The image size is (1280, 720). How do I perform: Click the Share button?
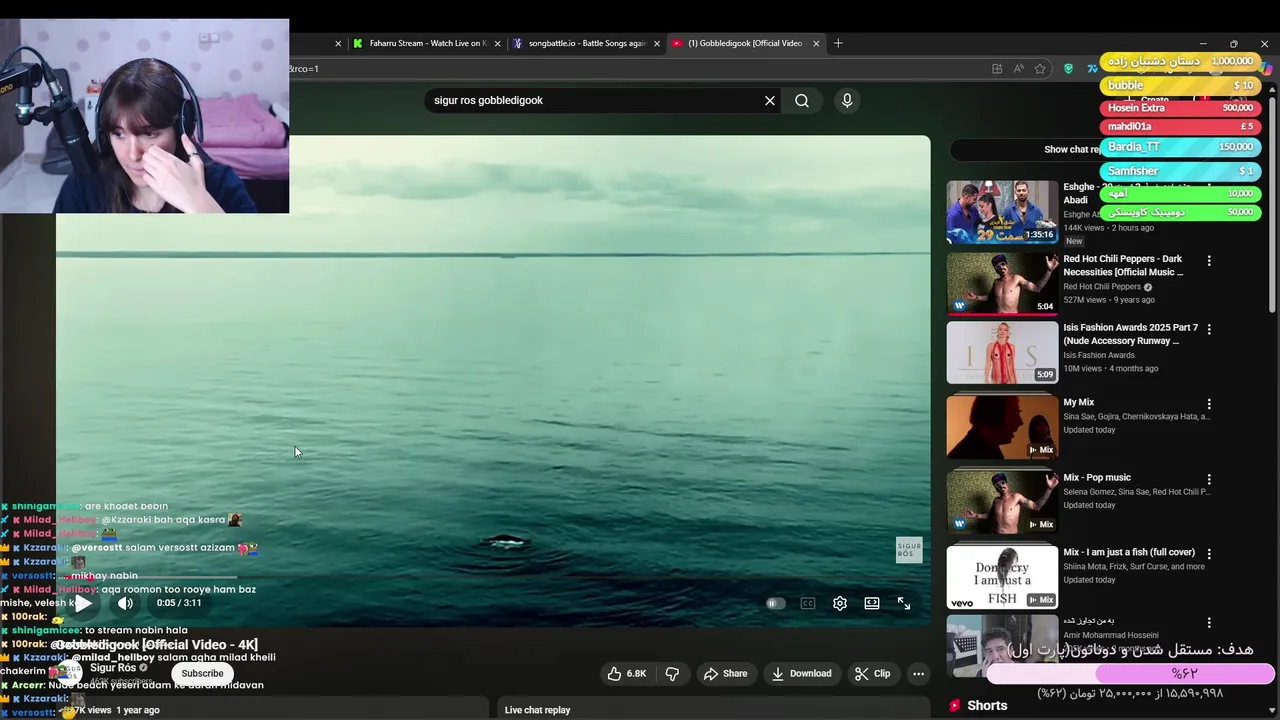click(726, 674)
